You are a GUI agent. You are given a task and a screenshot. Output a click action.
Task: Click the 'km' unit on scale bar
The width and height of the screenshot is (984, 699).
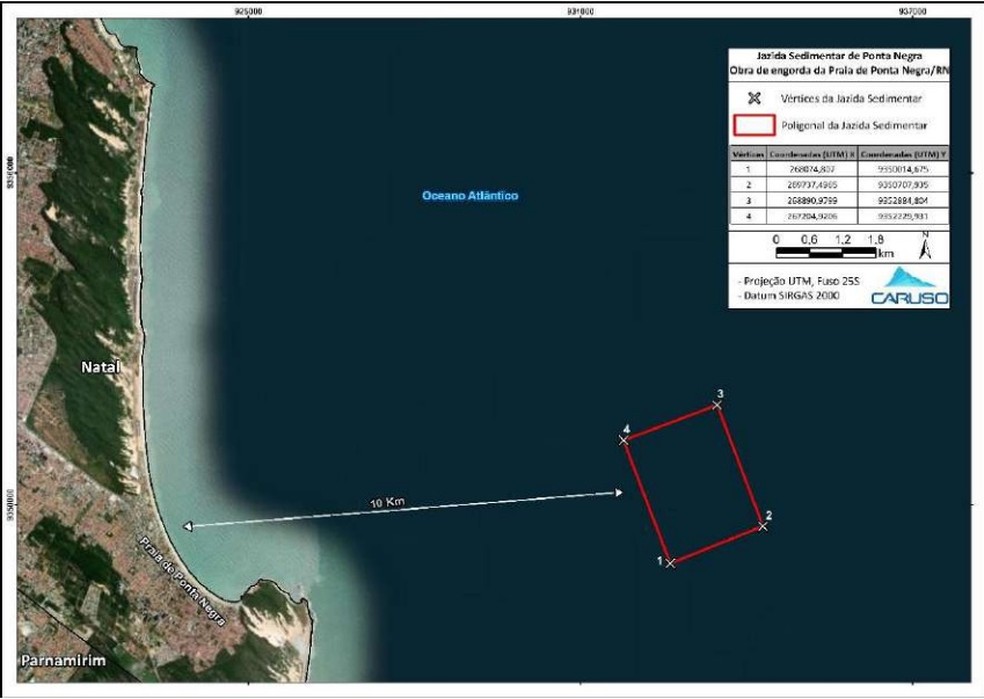[885, 253]
